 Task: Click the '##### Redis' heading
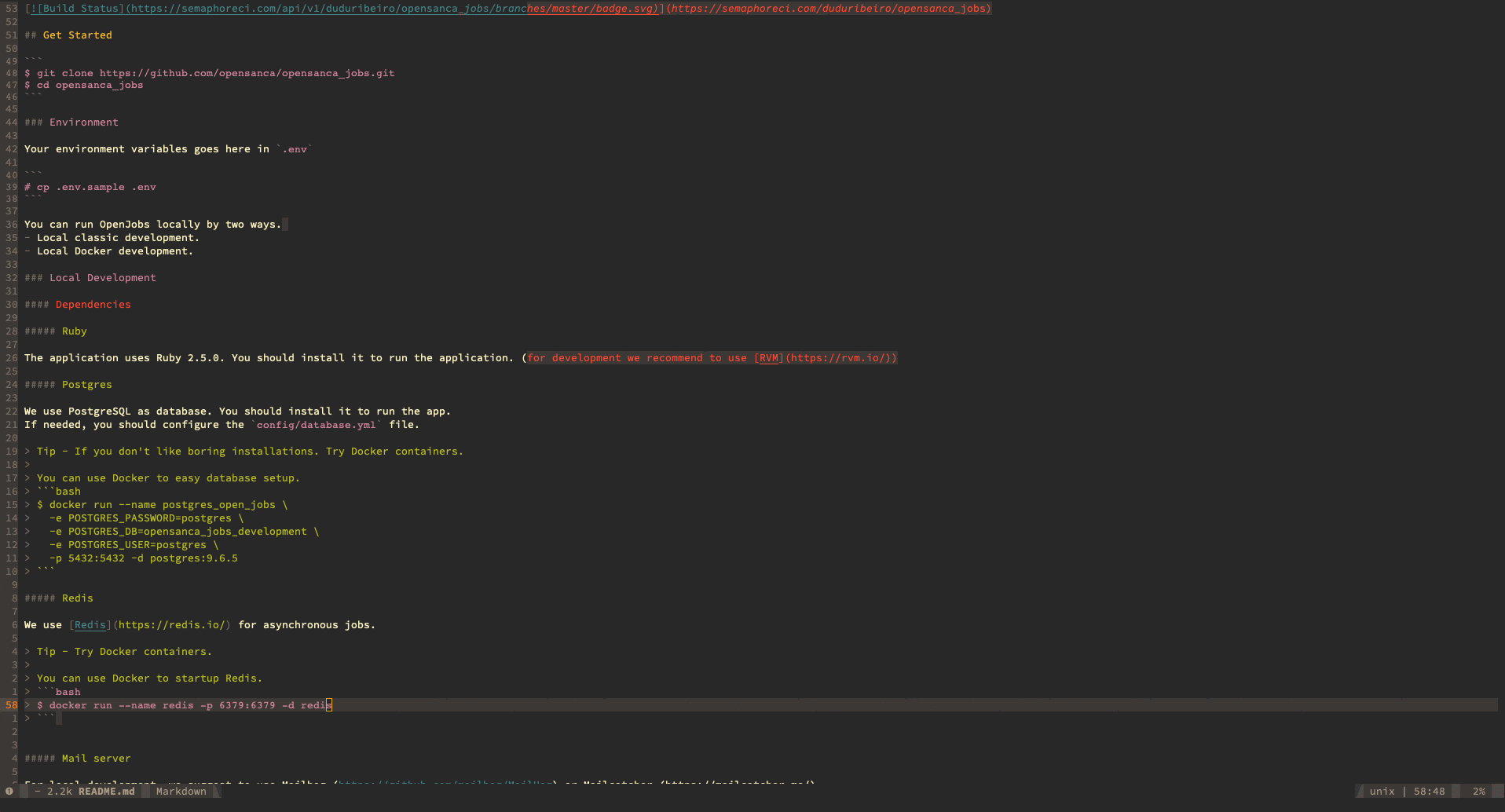pyautogui.click(x=59, y=598)
